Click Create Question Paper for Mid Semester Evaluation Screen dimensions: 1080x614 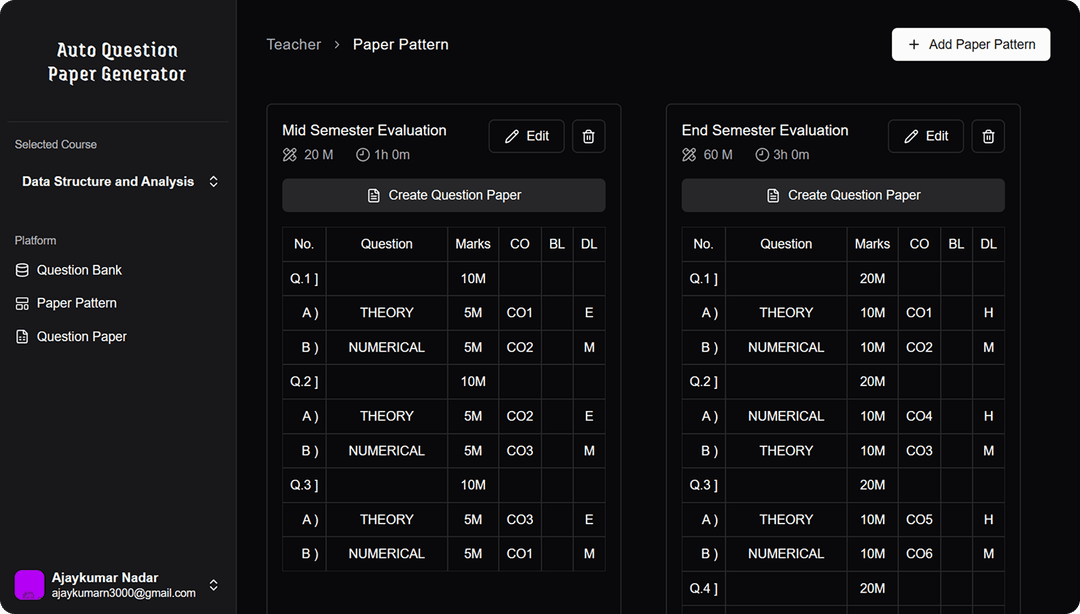443,195
